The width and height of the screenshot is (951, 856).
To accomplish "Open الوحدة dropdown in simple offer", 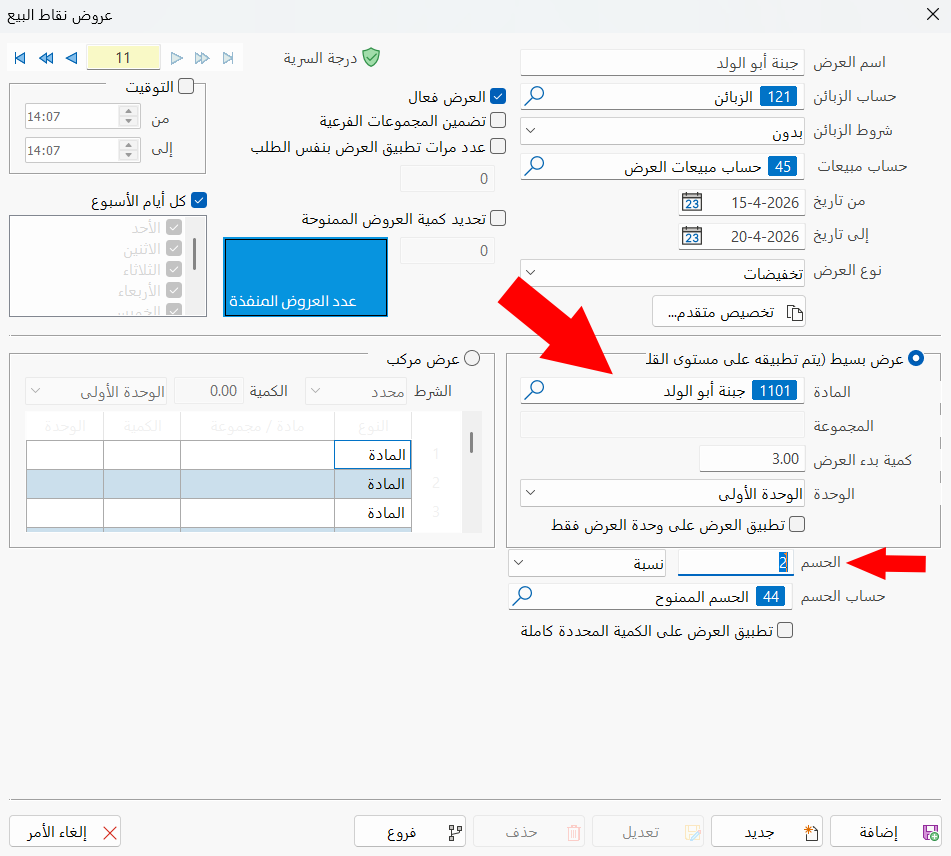I will [x=662, y=493].
